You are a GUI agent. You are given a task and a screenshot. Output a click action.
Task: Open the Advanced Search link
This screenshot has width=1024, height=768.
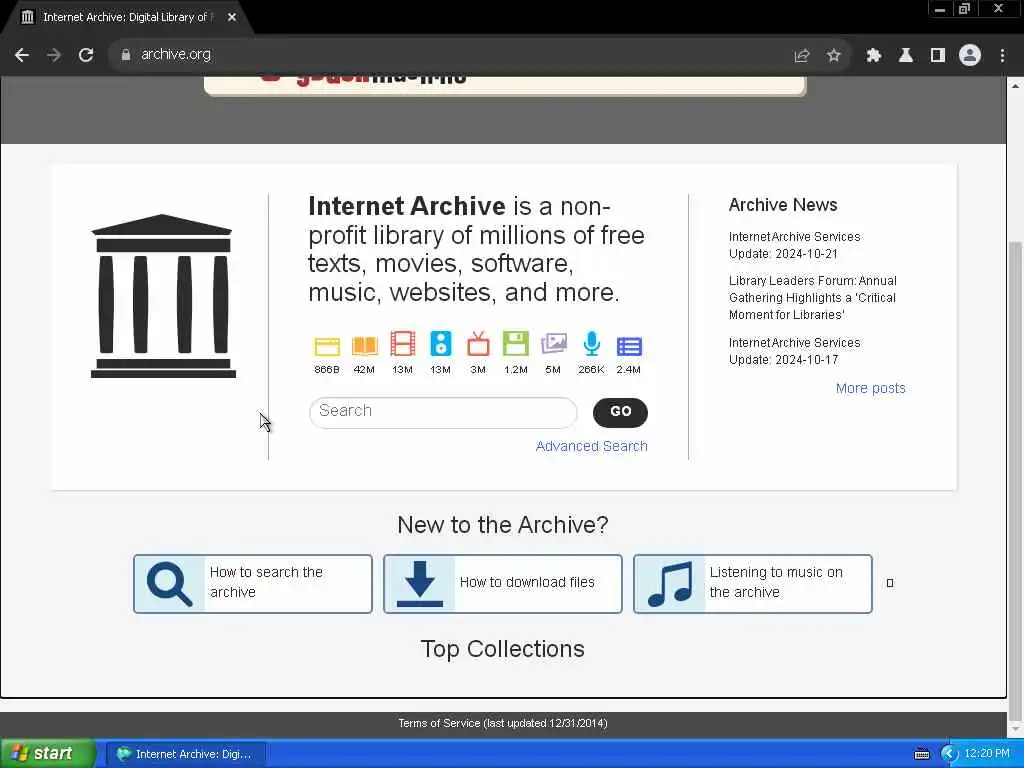(592, 446)
